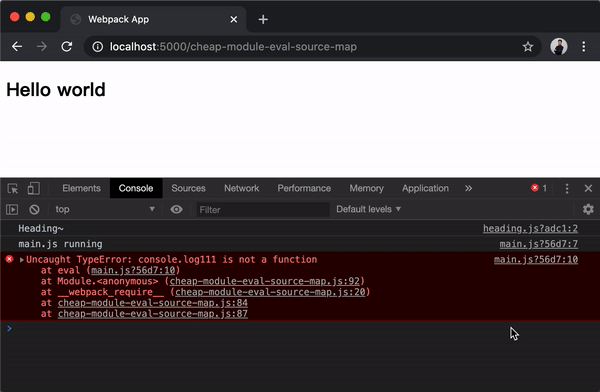Click the Heading~ log message

pyautogui.click(x=41, y=229)
